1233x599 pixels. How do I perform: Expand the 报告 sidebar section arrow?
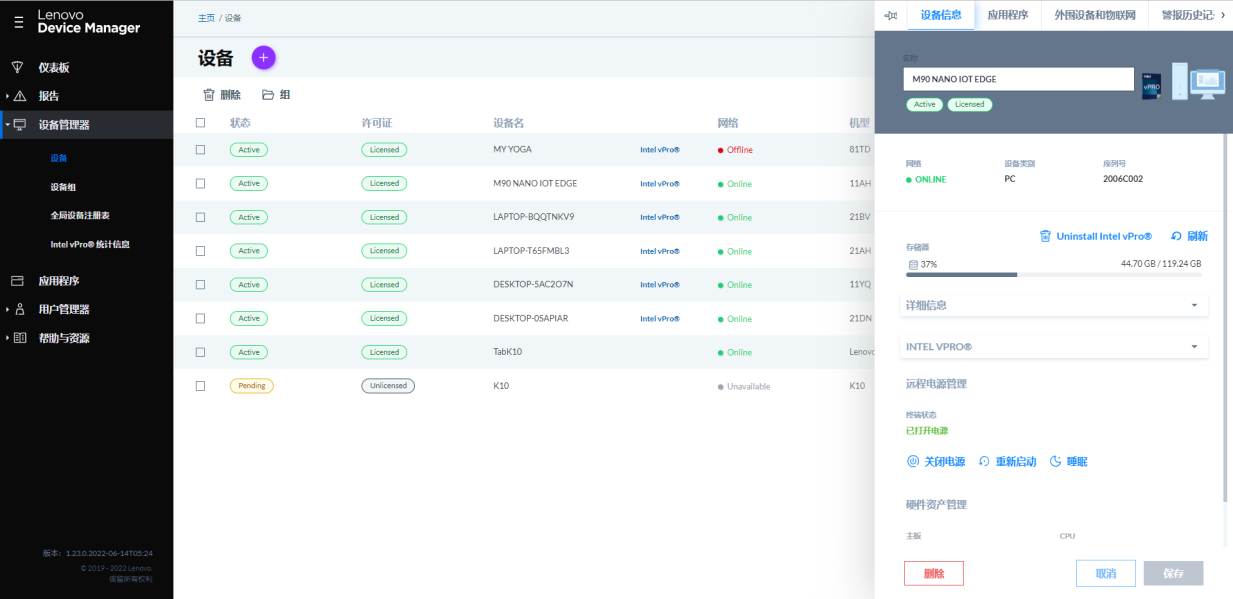(x=7, y=96)
